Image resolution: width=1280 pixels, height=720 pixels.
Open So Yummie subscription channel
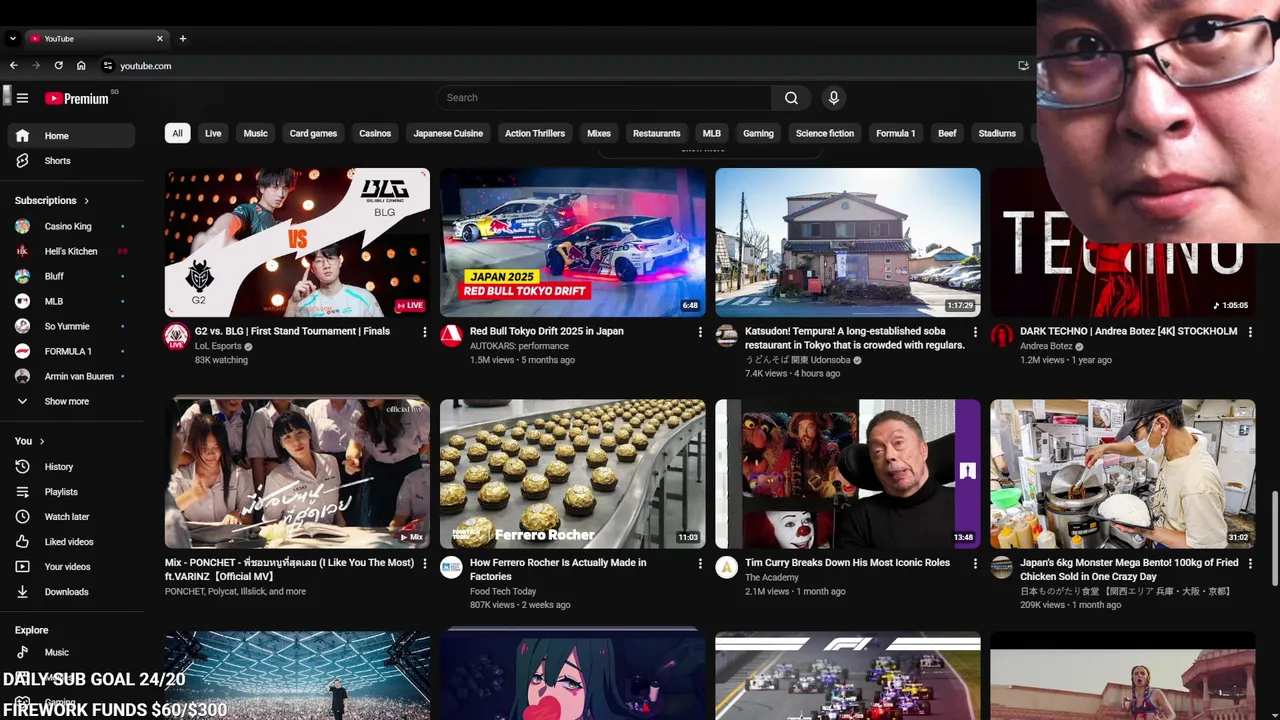71,326
